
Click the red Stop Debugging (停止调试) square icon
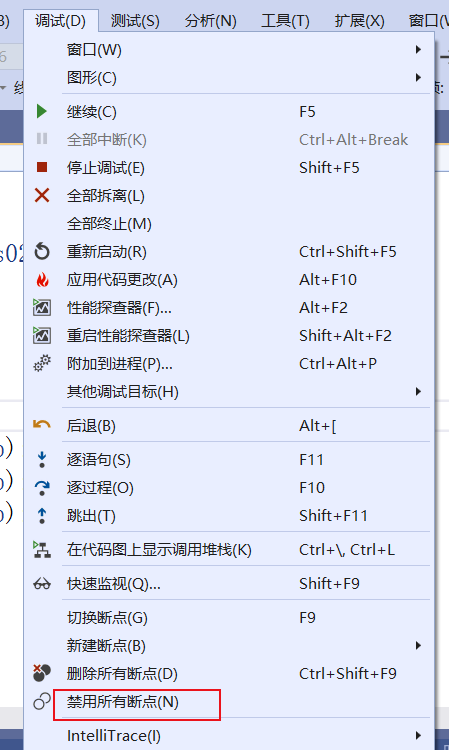tap(42, 167)
